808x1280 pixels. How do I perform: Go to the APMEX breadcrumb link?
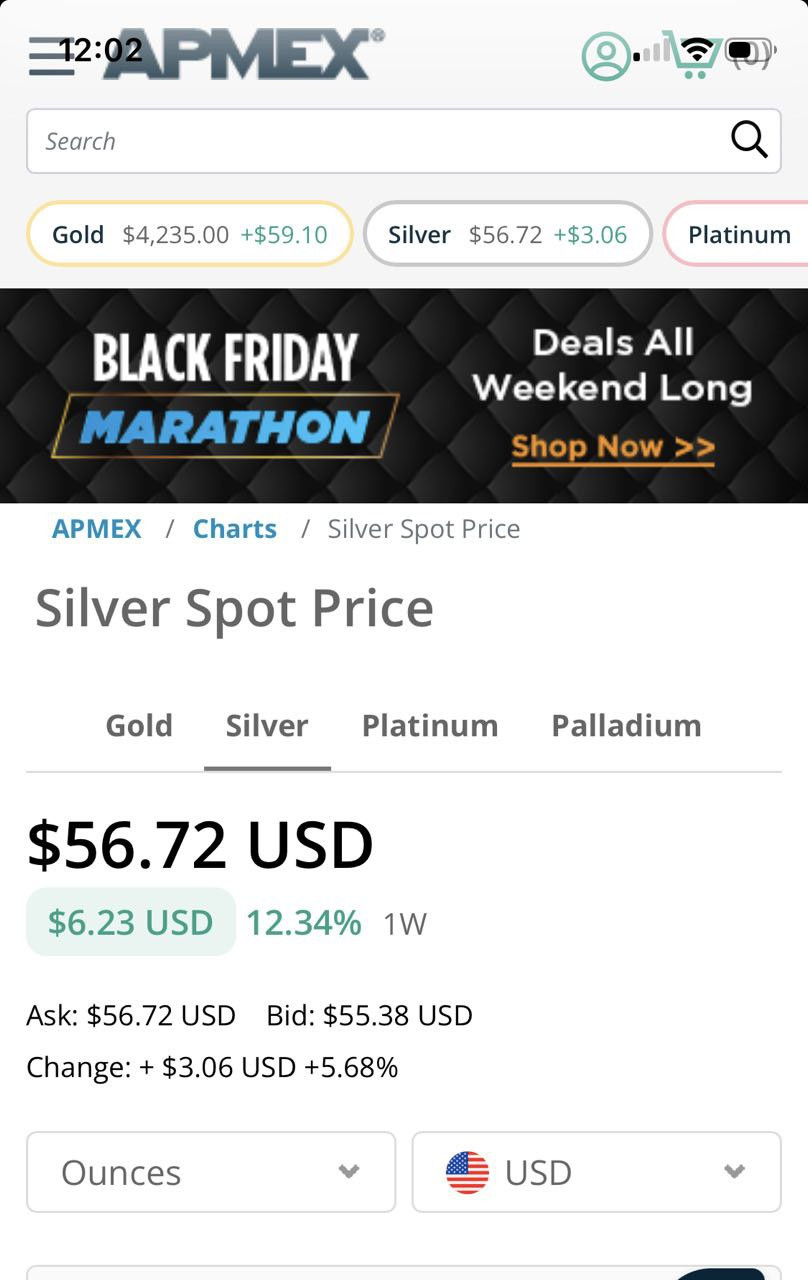point(97,528)
